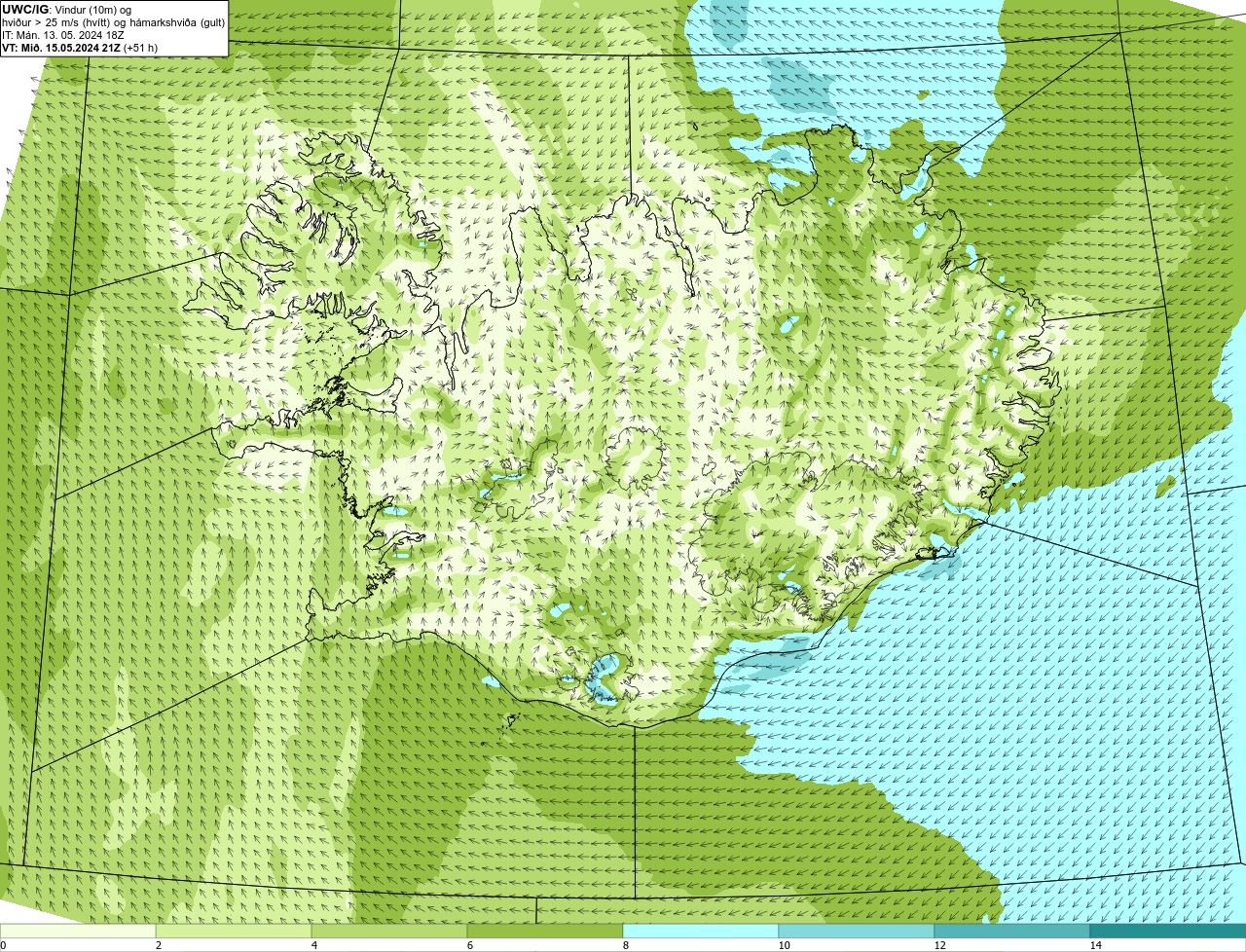Screen dimensions: 1246x952
Task: Click the 10–12 m/s turquoise legend swatch
Action: coord(857,931)
